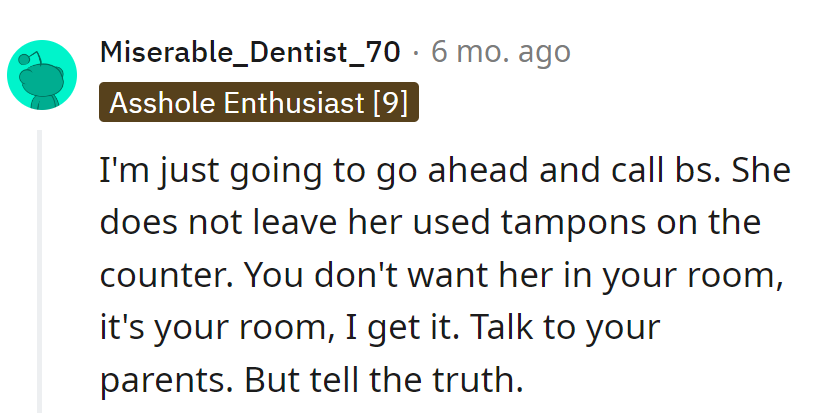
Task: Click the "6 mo. ago" comment timestamp
Action: coord(500,52)
